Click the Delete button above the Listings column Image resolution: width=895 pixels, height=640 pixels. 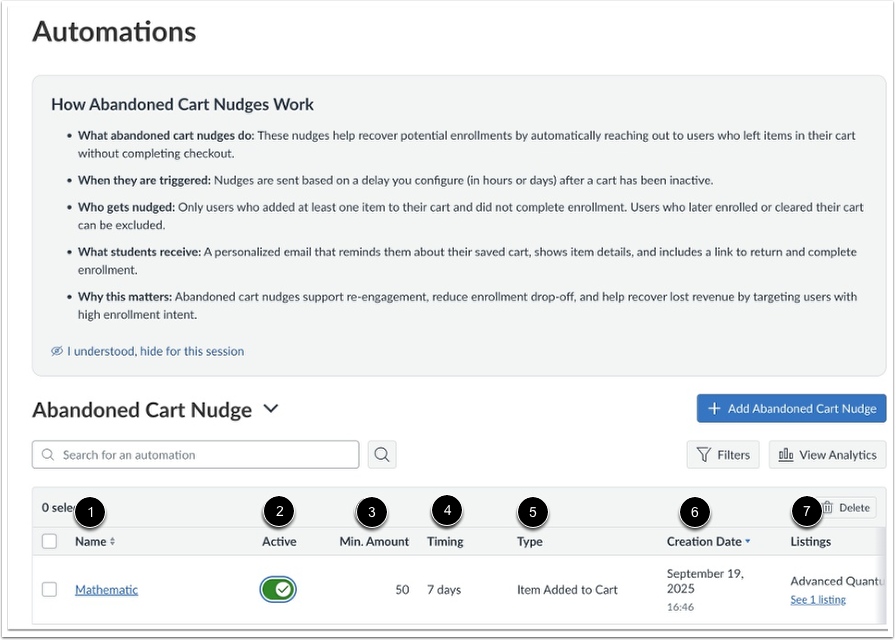click(x=846, y=507)
